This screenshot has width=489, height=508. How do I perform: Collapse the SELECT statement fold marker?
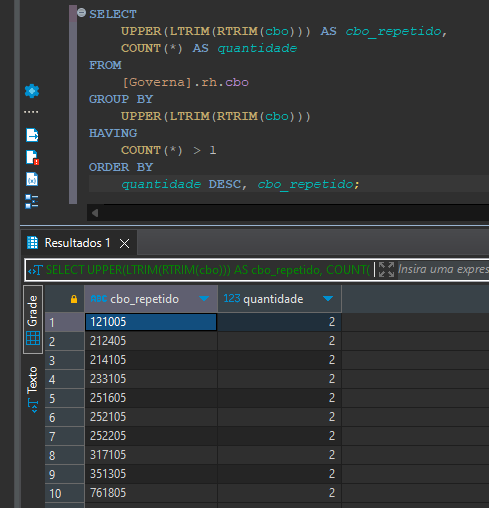pyautogui.click(x=81, y=13)
